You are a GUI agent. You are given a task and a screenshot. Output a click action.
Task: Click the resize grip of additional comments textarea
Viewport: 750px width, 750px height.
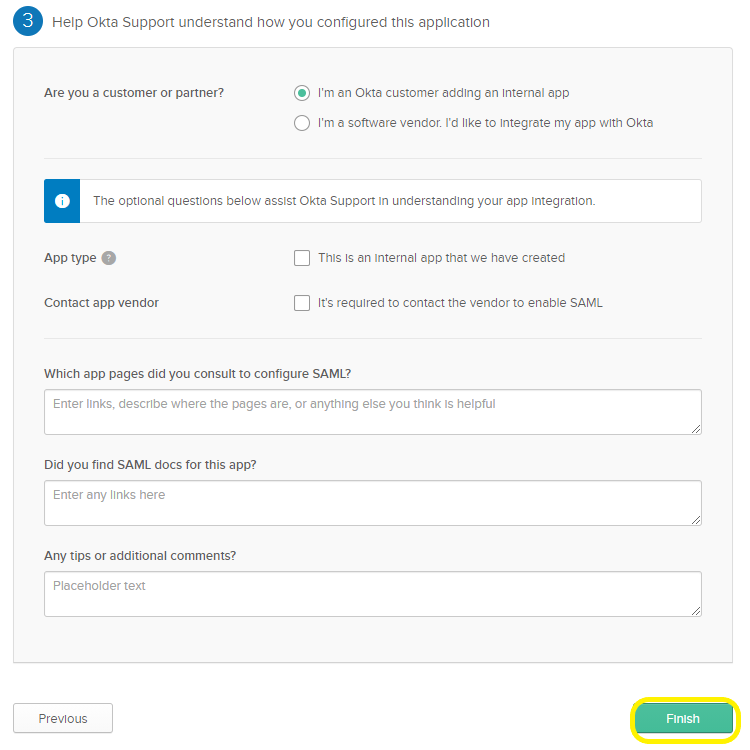pyautogui.click(x=695, y=610)
